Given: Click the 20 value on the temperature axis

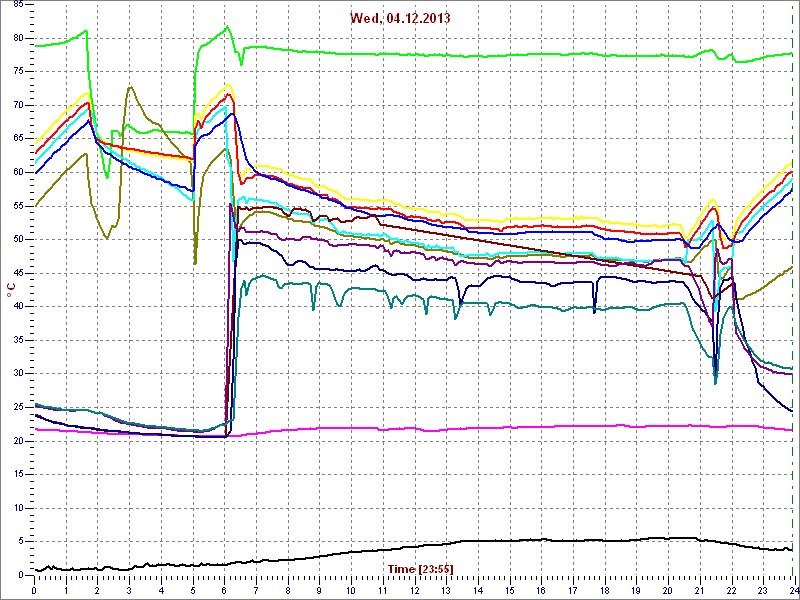Looking at the screenshot, I should pos(18,441).
